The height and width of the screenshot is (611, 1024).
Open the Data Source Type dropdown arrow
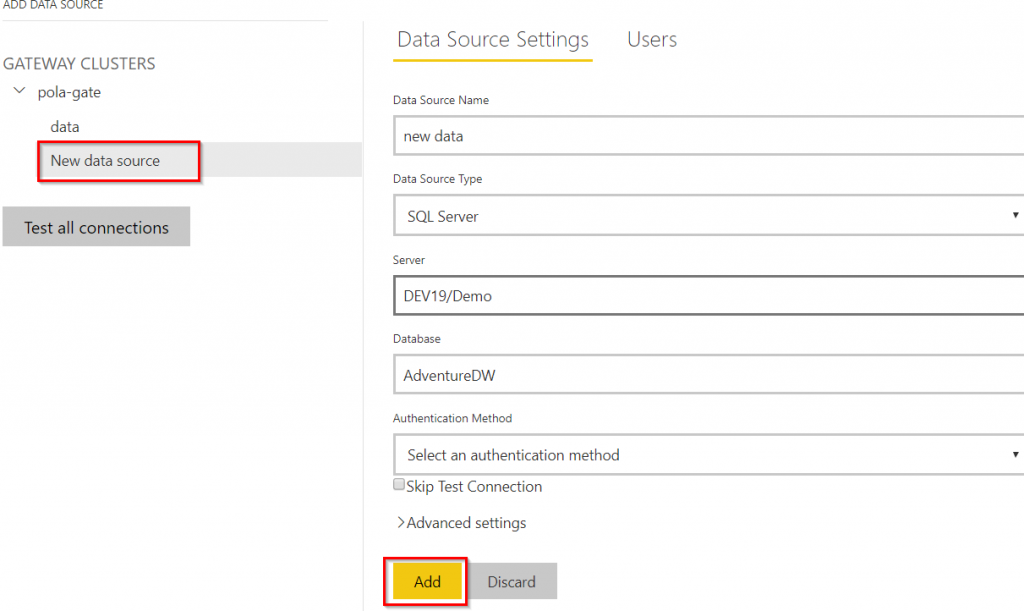coord(1016,215)
